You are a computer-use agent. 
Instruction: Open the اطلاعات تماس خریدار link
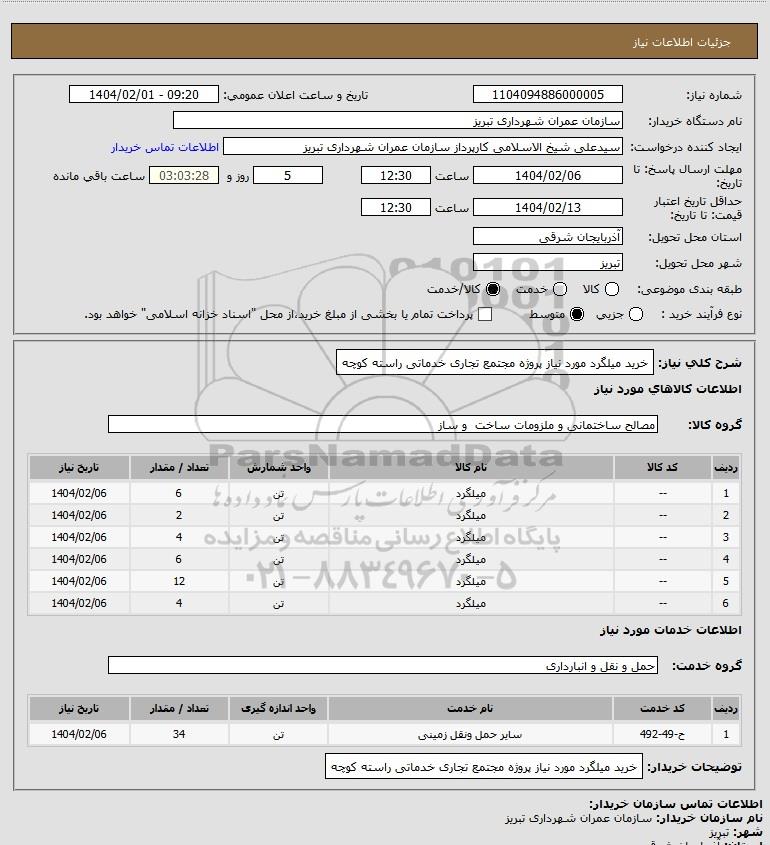pyautogui.click(x=165, y=147)
